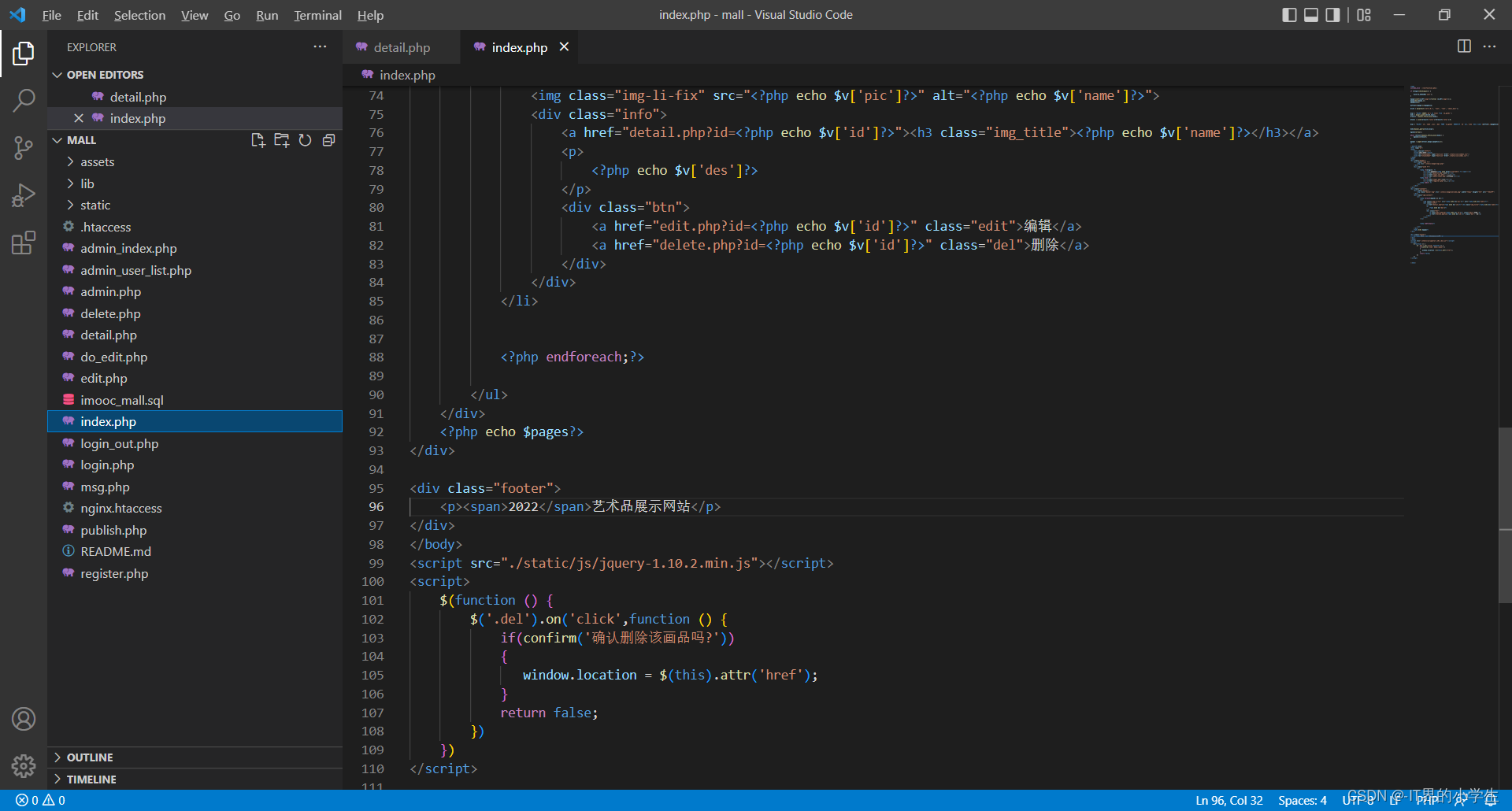
Task: Open the Search view in activity bar
Action: coord(24,100)
